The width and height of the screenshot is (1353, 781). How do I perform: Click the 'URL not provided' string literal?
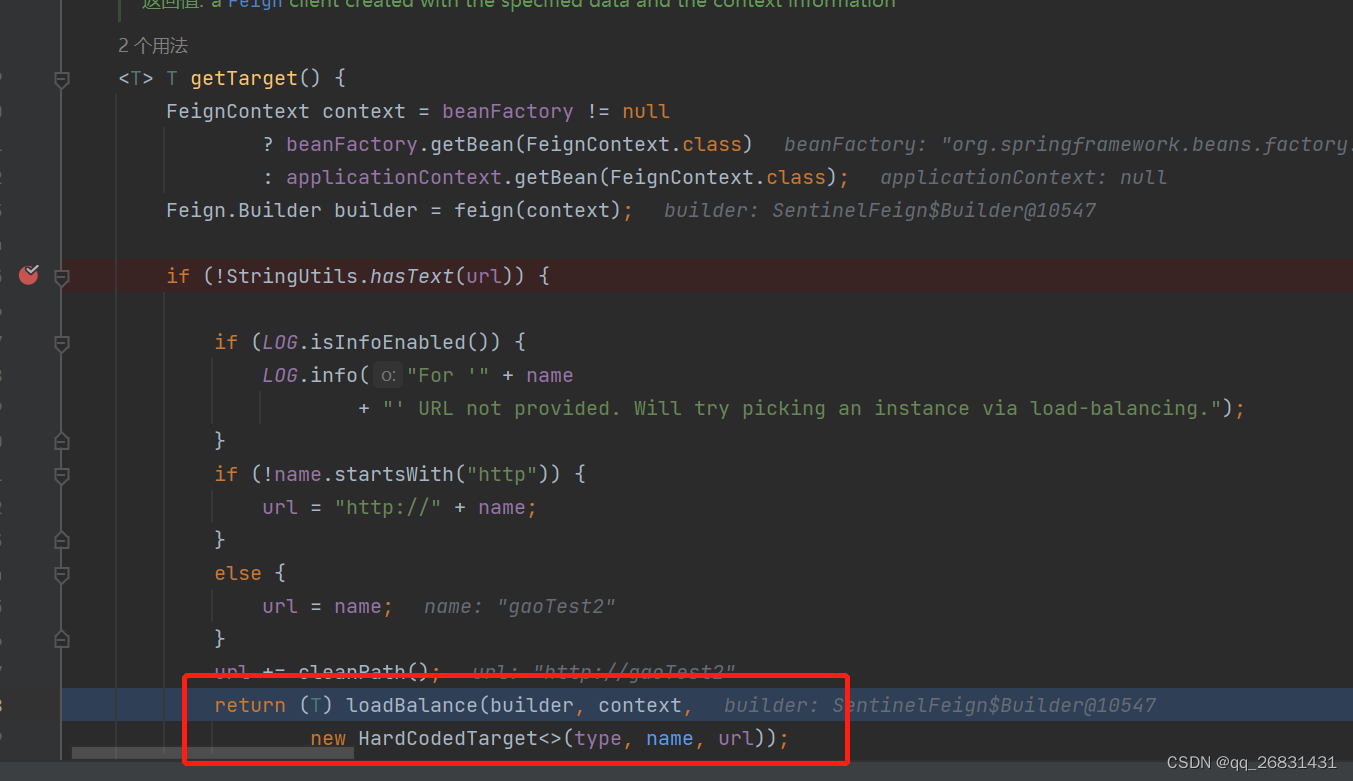(x=804, y=408)
